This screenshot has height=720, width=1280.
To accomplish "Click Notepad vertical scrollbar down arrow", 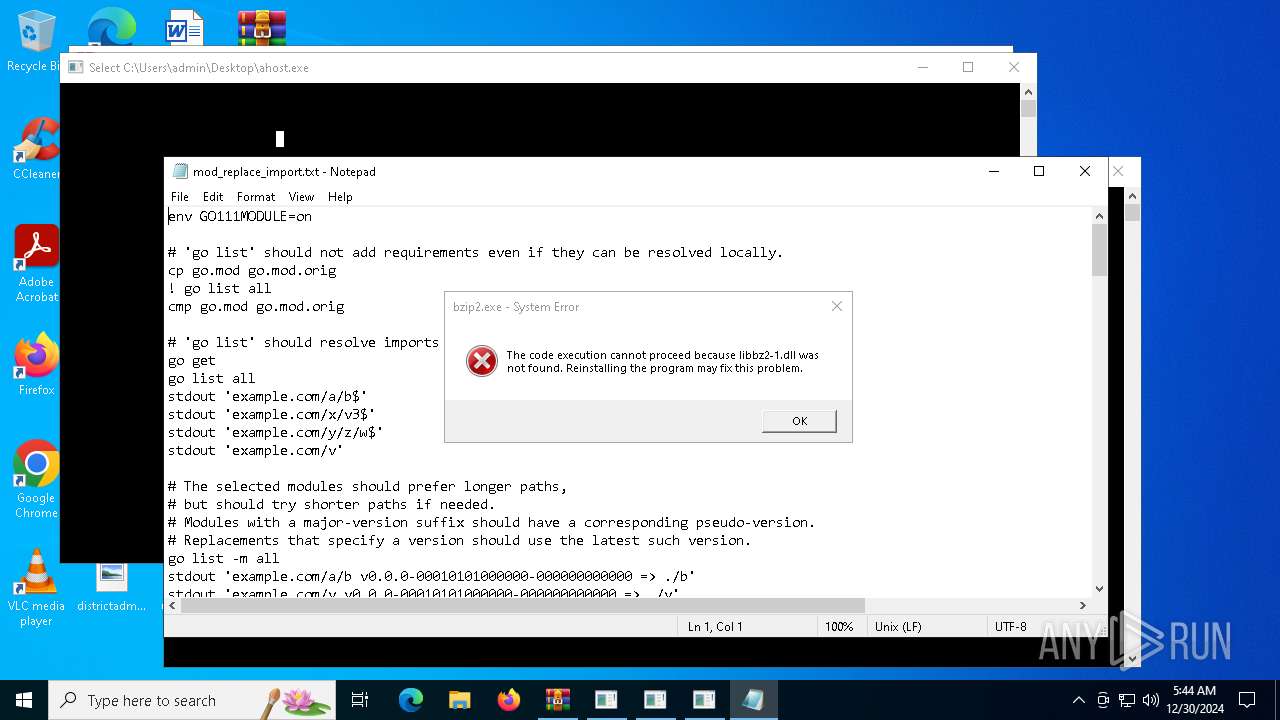I will coord(1099,589).
